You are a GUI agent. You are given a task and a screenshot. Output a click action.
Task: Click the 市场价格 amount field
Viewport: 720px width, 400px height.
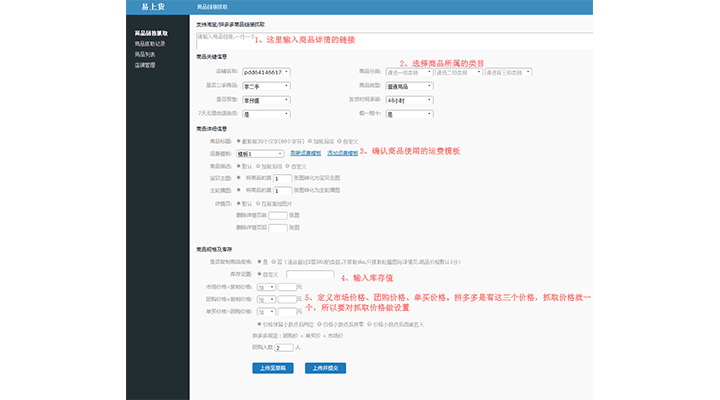coord(287,287)
